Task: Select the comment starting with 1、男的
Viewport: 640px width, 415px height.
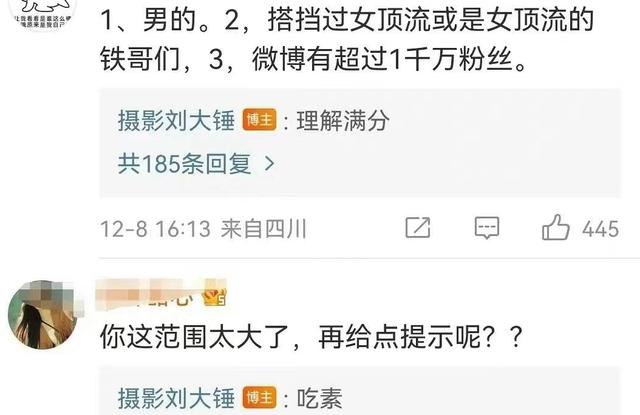Action: (347, 40)
